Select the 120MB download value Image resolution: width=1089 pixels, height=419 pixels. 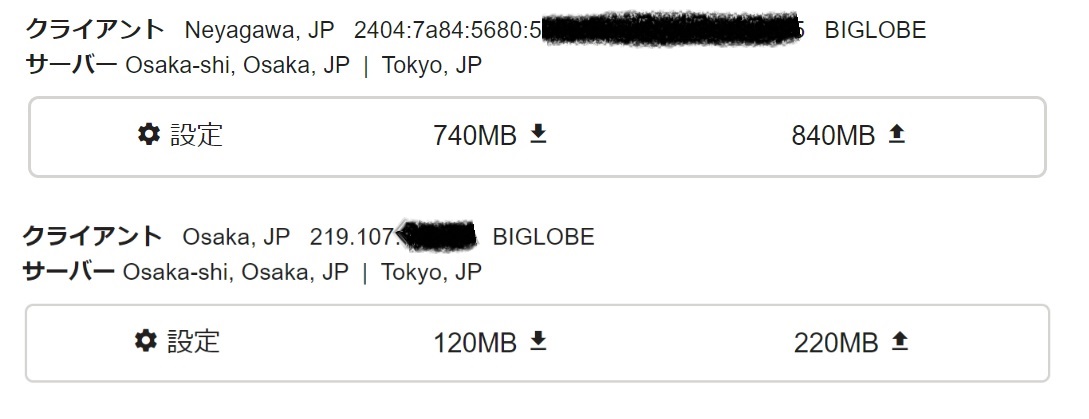475,343
